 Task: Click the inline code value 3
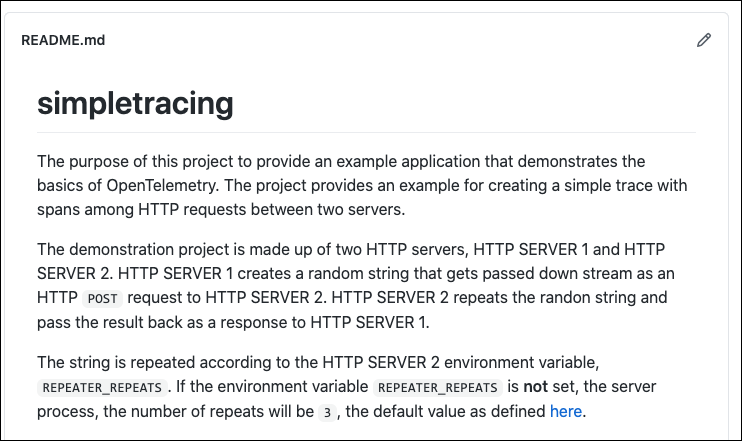coord(326,412)
